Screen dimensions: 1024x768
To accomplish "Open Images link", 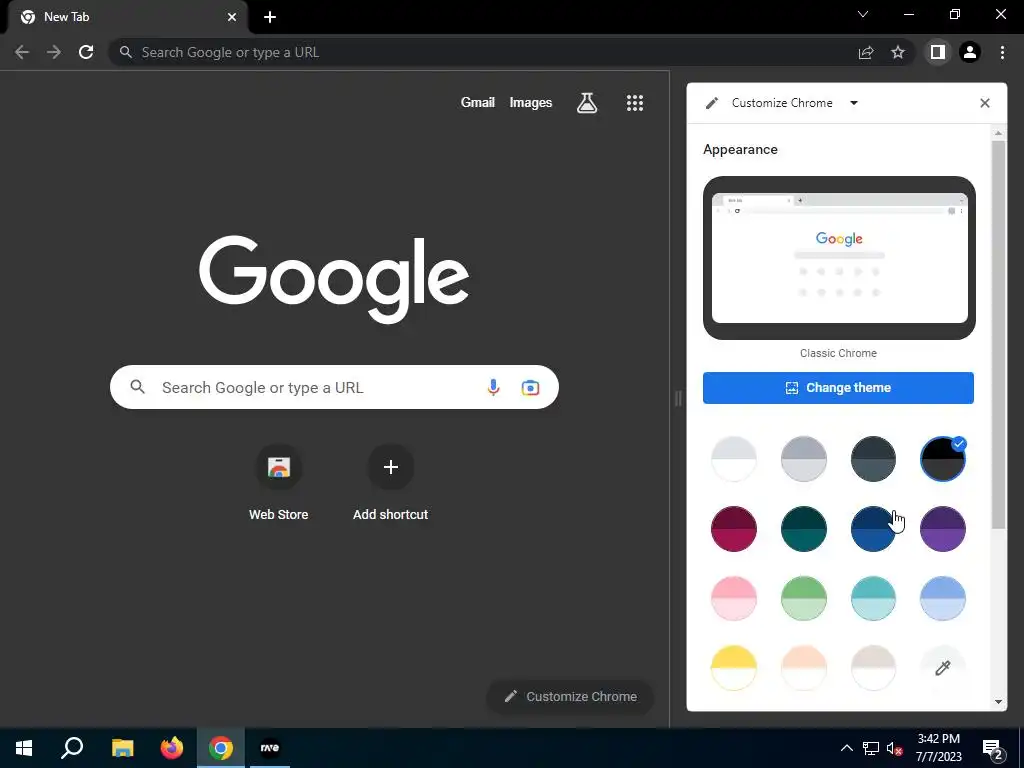I will click(x=530, y=103).
